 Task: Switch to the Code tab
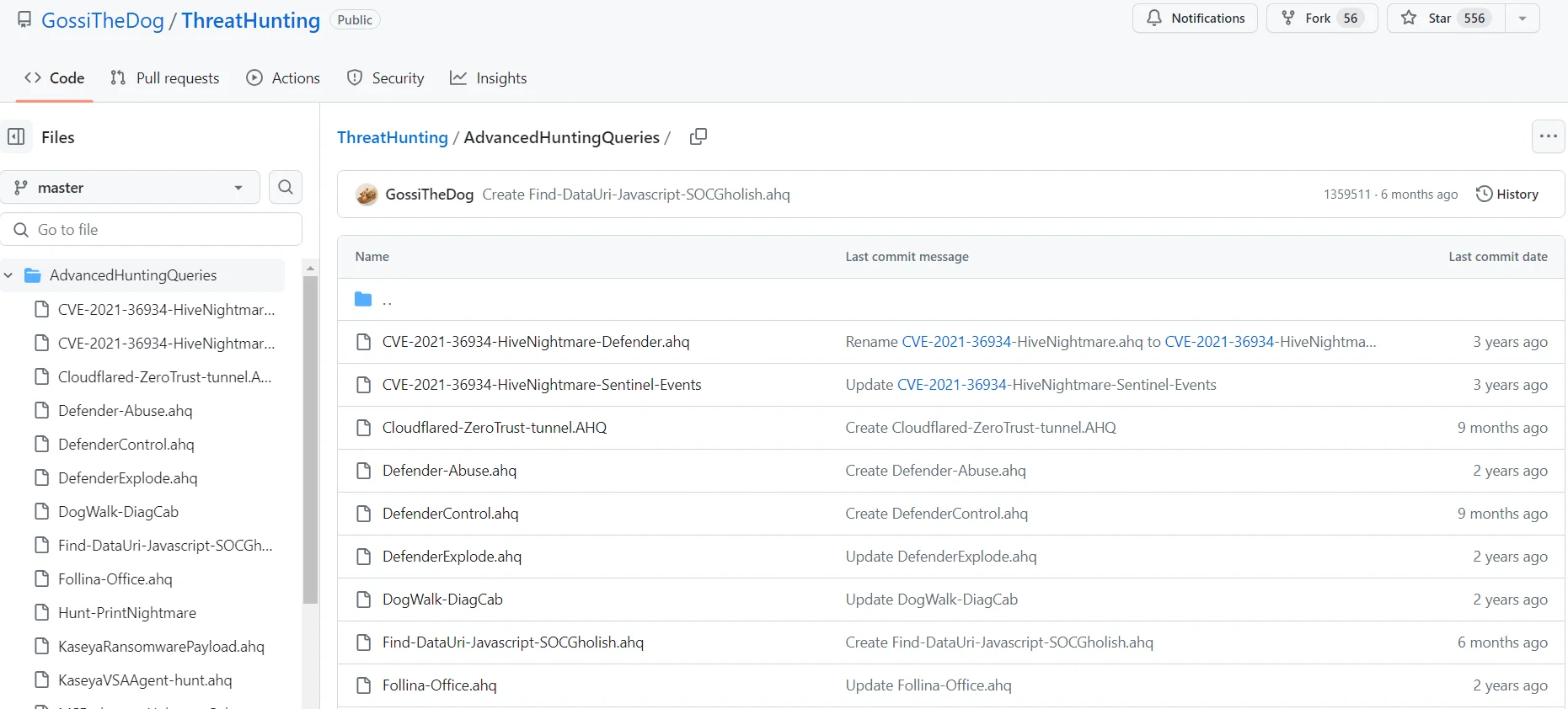55,78
